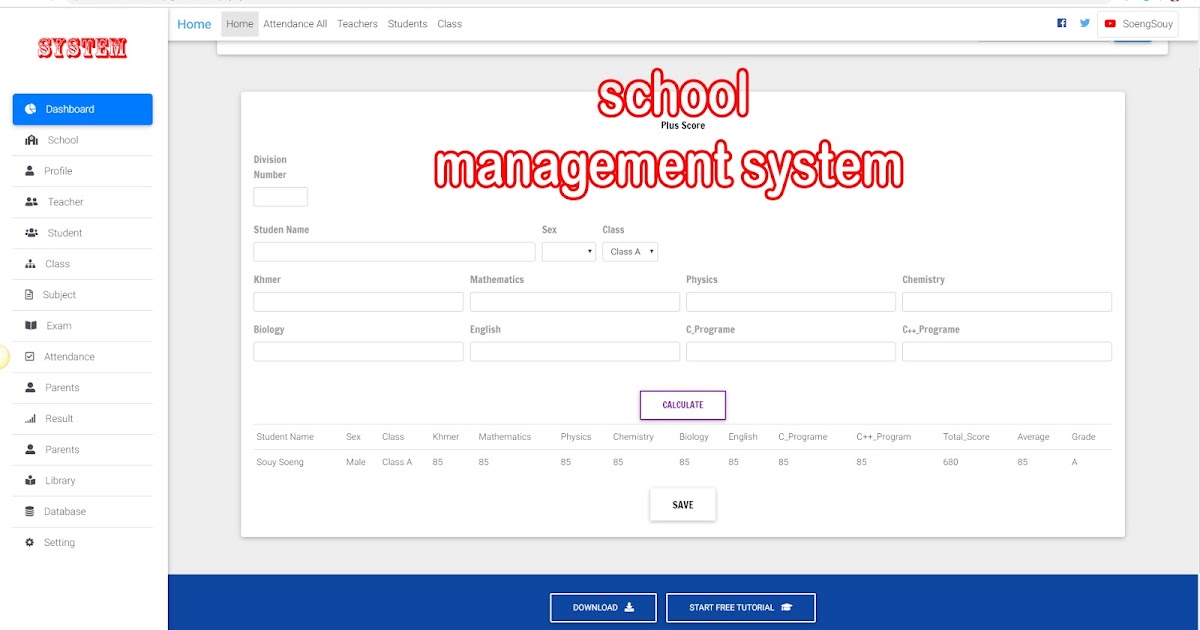This screenshot has height=630, width=1200.
Task: Click 'Class A' cell in results row
Action: pos(397,462)
